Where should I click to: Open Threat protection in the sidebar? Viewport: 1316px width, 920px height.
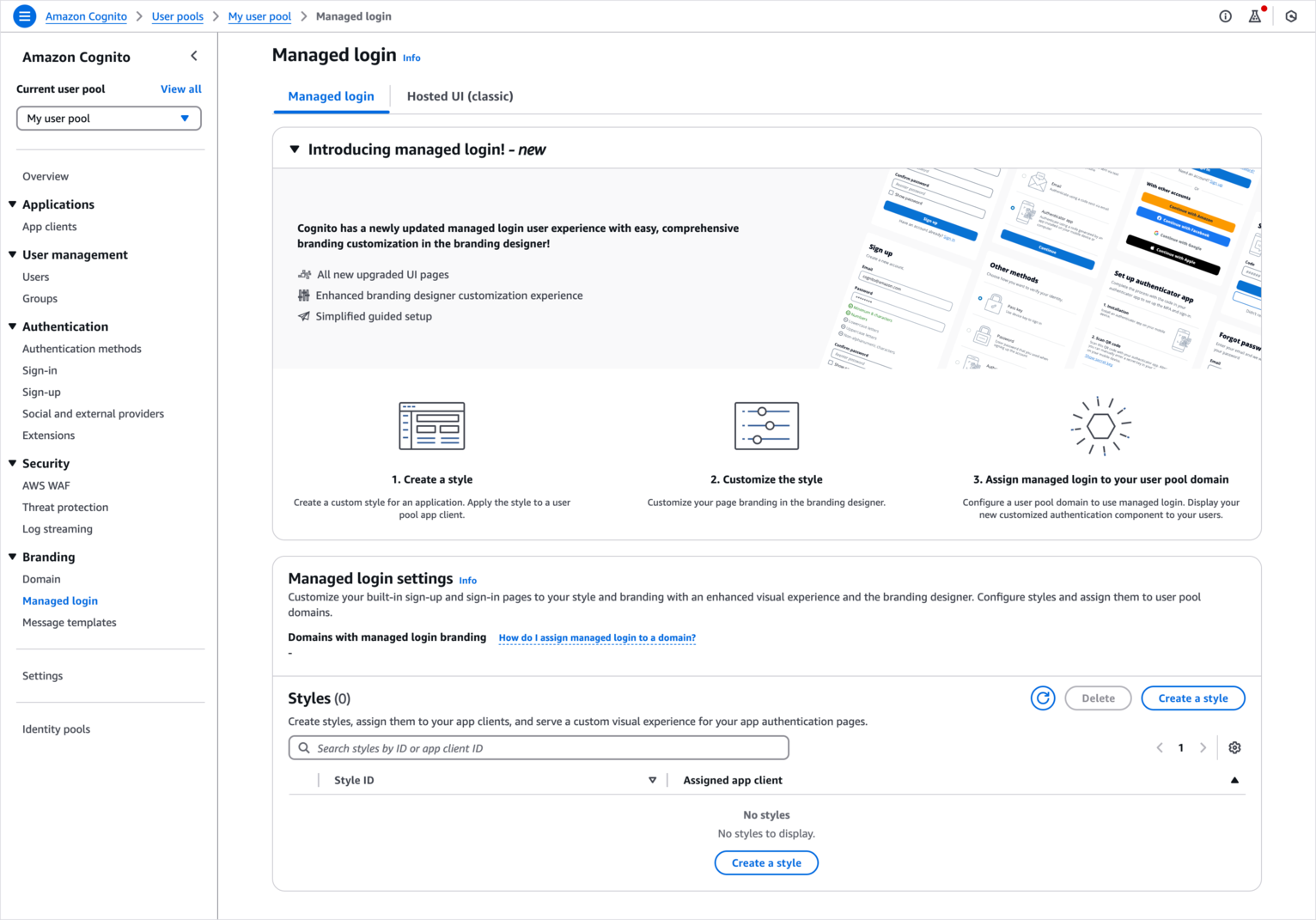click(x=65, y=507)
